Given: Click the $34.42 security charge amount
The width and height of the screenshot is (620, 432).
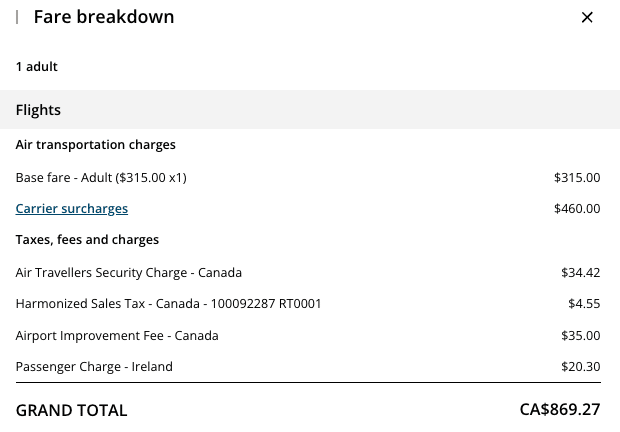Looking at the screenshot, I should [581, 272].
